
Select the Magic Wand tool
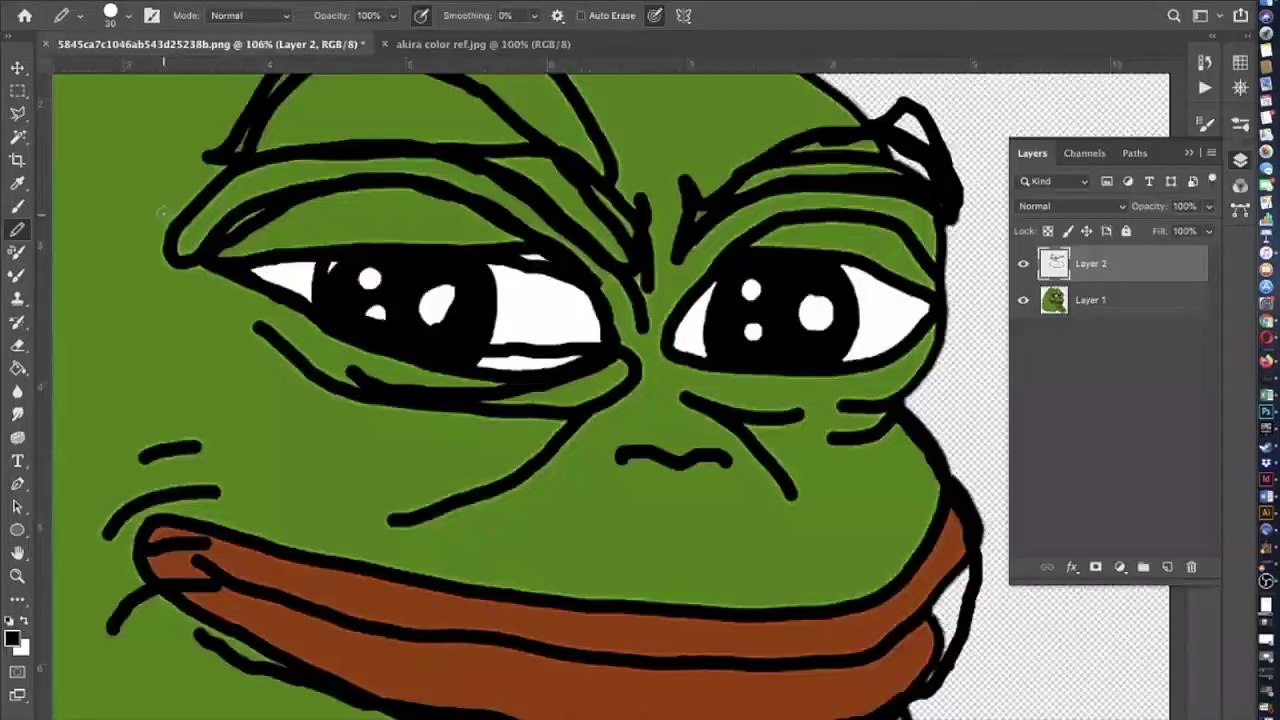[17, 137]
